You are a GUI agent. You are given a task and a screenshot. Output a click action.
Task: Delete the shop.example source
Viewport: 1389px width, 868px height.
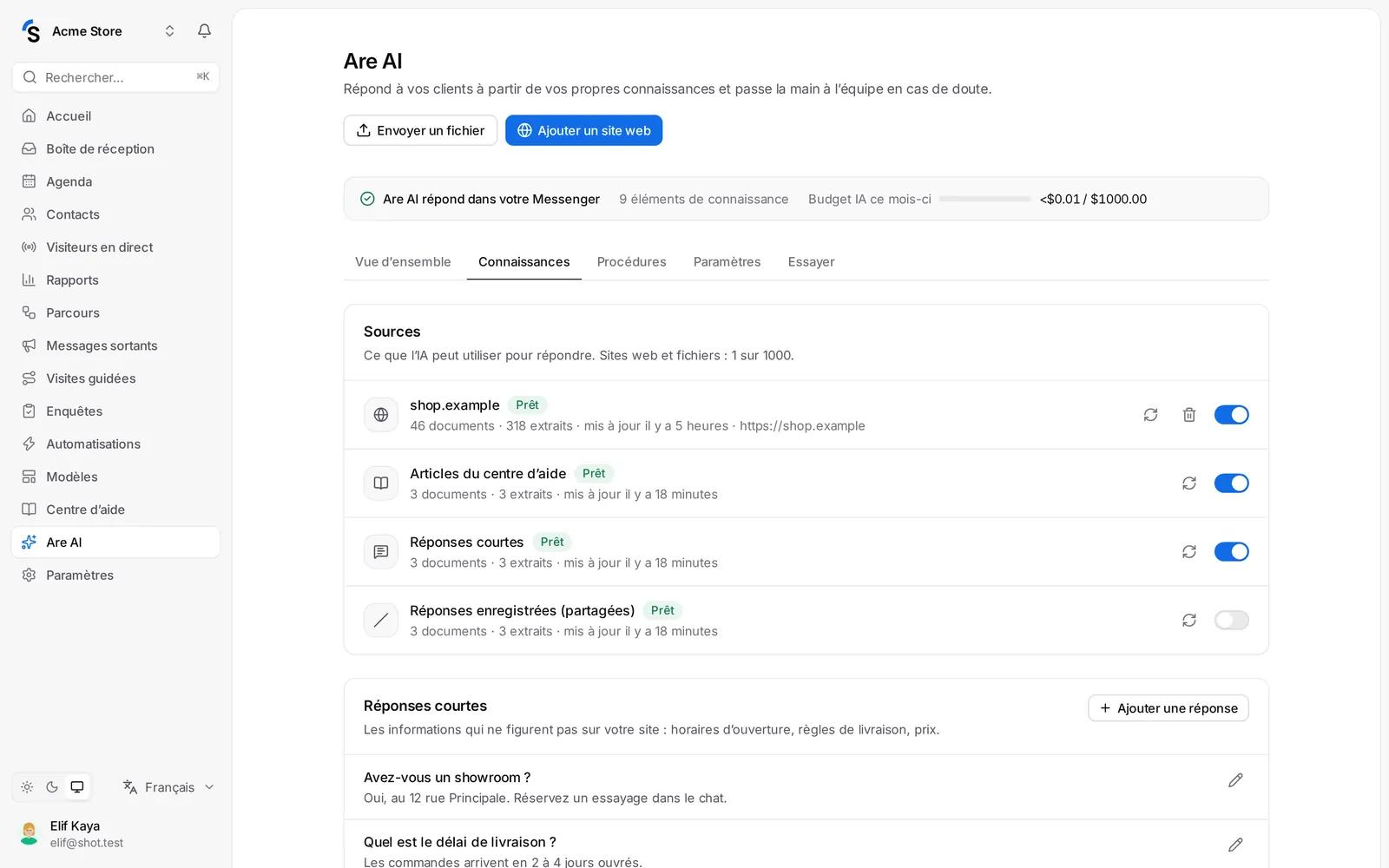click(1189, 415)
